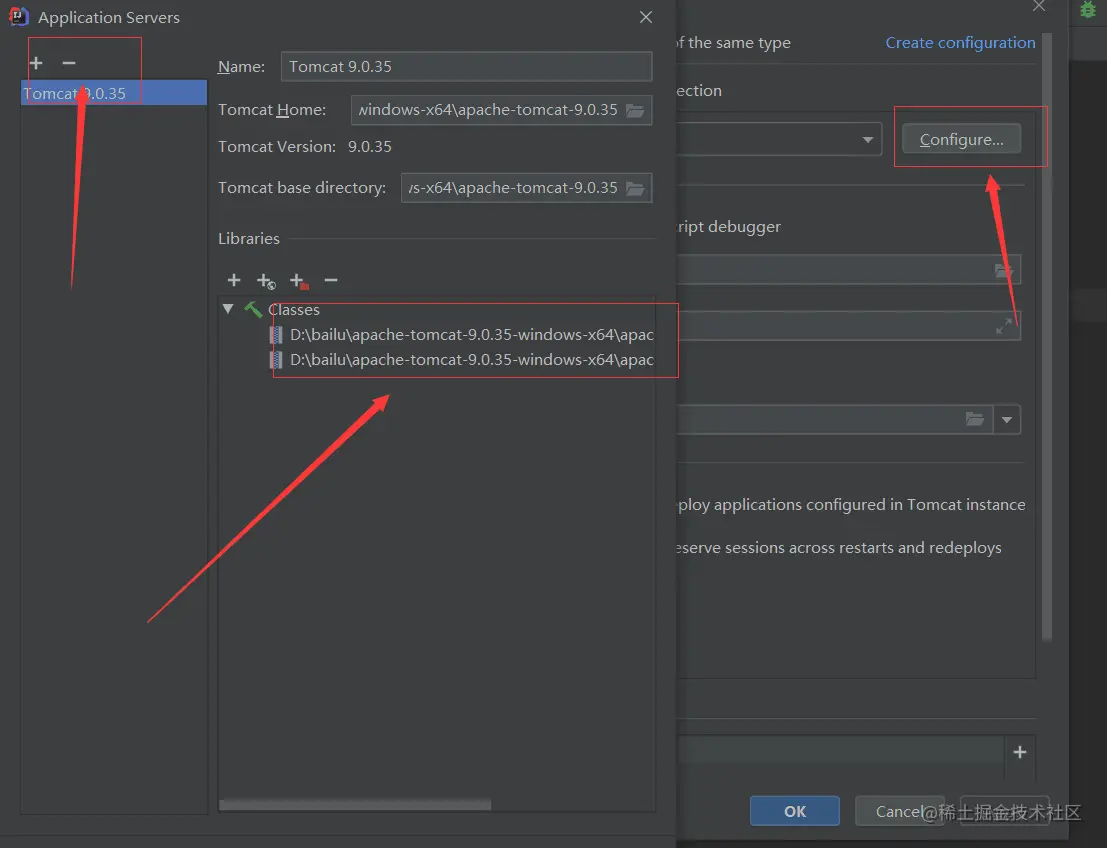The image size is (1107, 848).
Task: Open application server dropdown beside Configure
Action: click(868, 140)
